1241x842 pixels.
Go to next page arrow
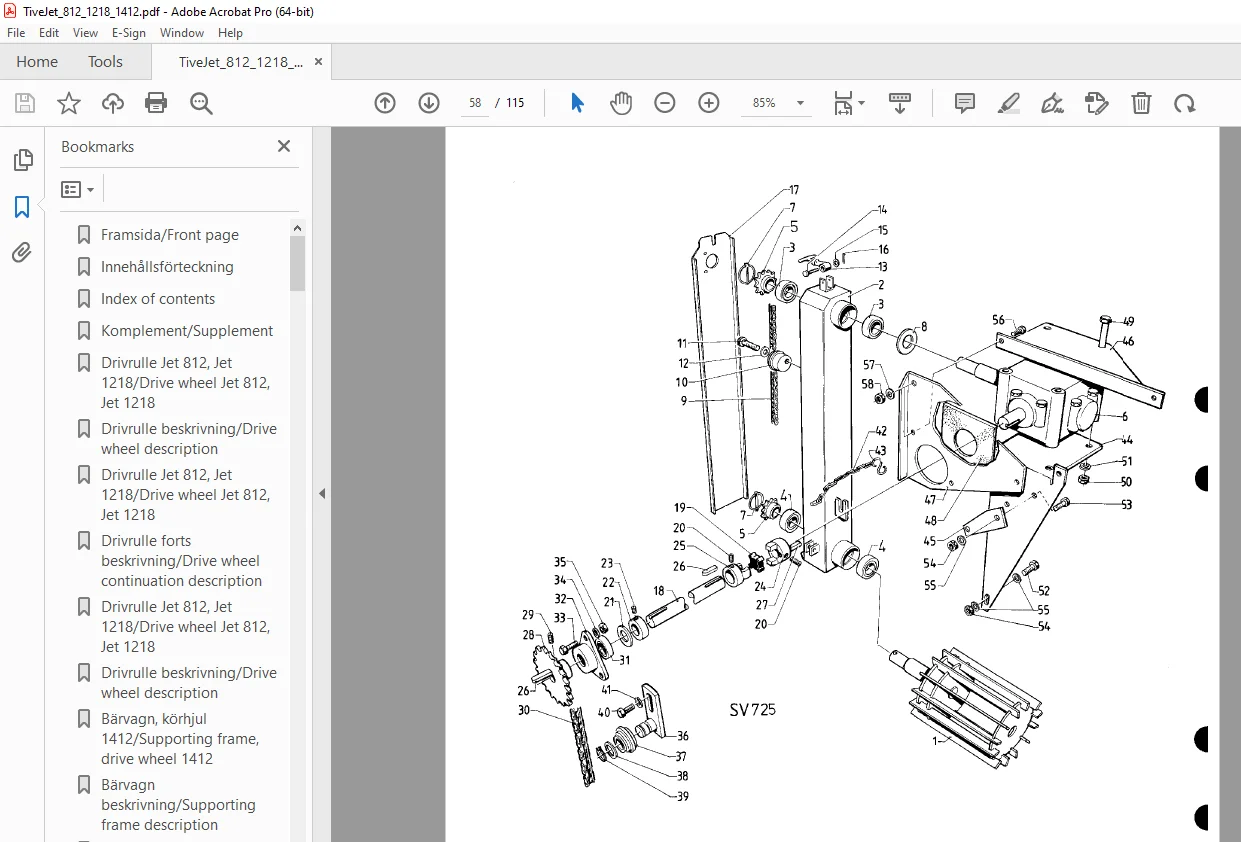pyautogui.click(x=429, y=103)
